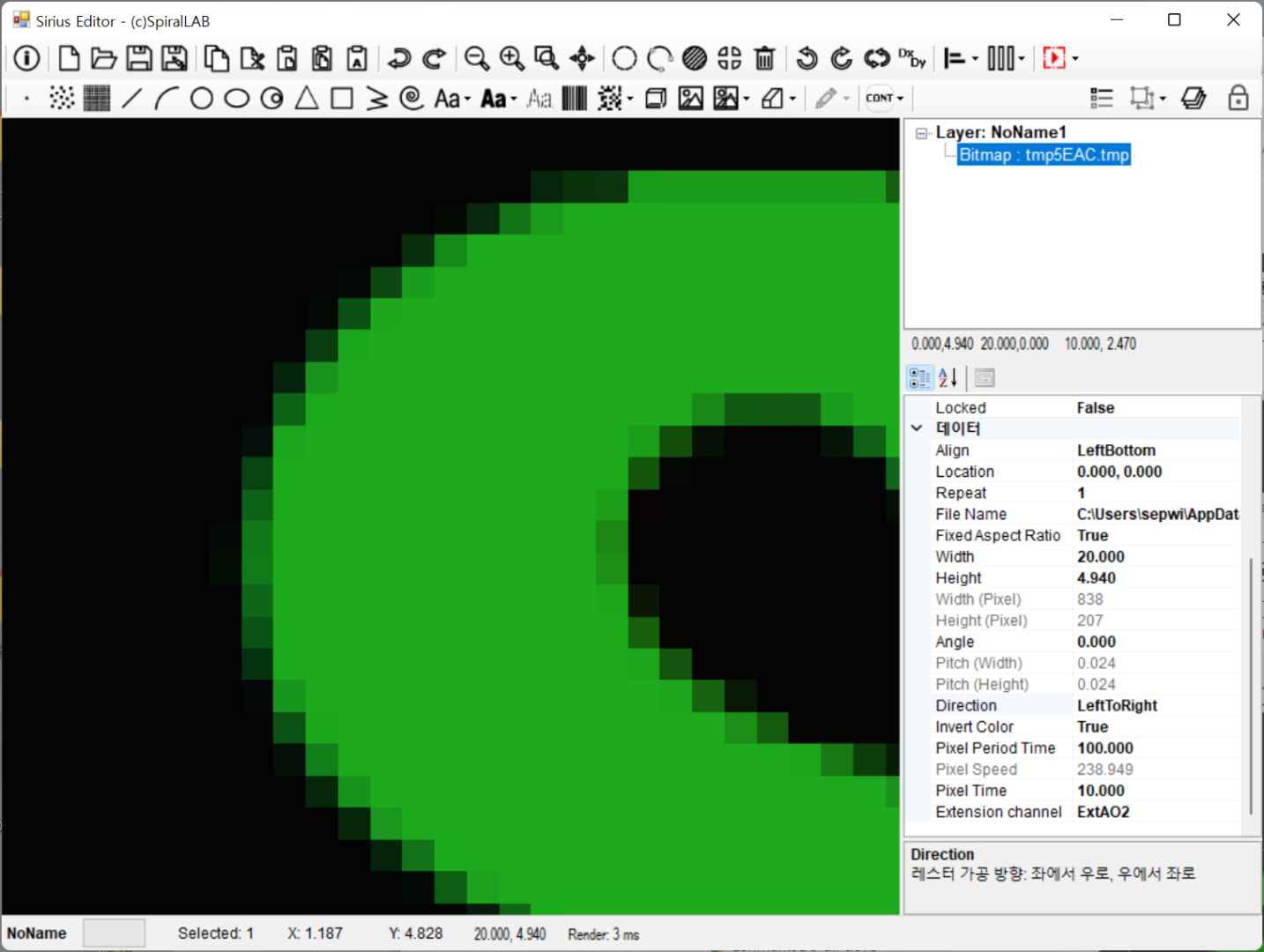Viewport: 1264px width, 952px height.
Task: Select the pan move tool
Action: 583,58
